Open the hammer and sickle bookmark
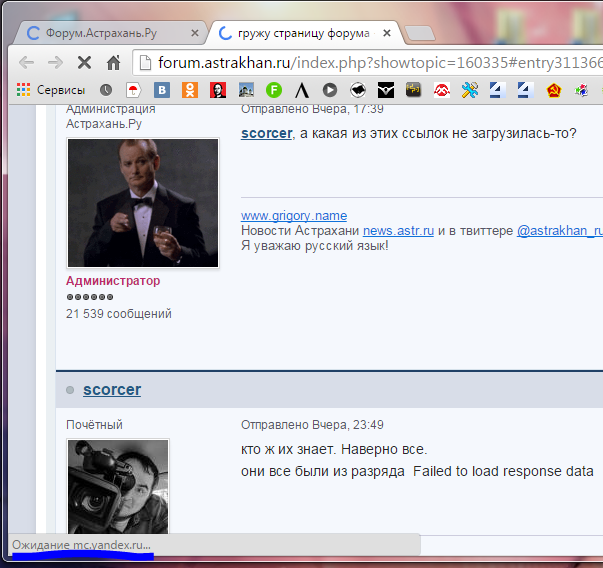Viewport: 603px width, 568px height. pos(554,90)
